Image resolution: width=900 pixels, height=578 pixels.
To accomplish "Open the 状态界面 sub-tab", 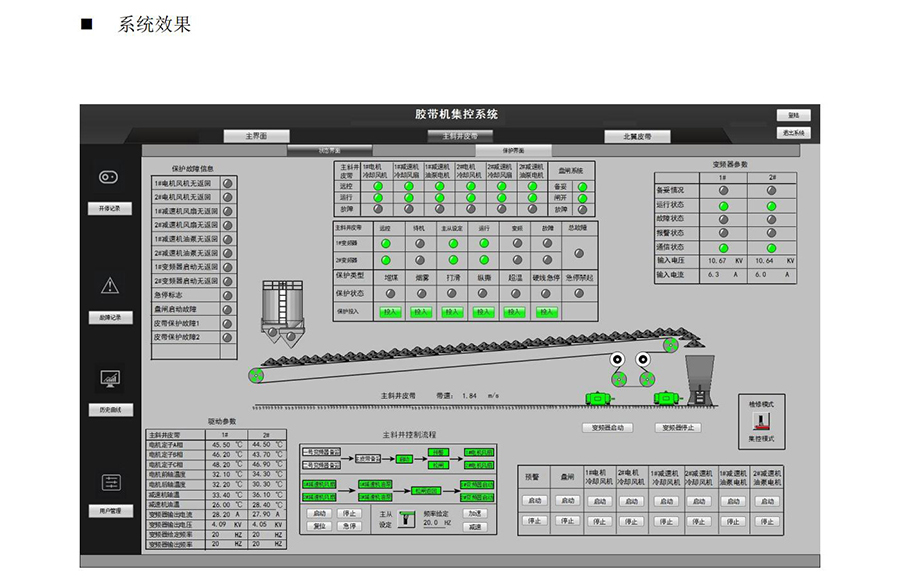I will (x=329, y=150).
